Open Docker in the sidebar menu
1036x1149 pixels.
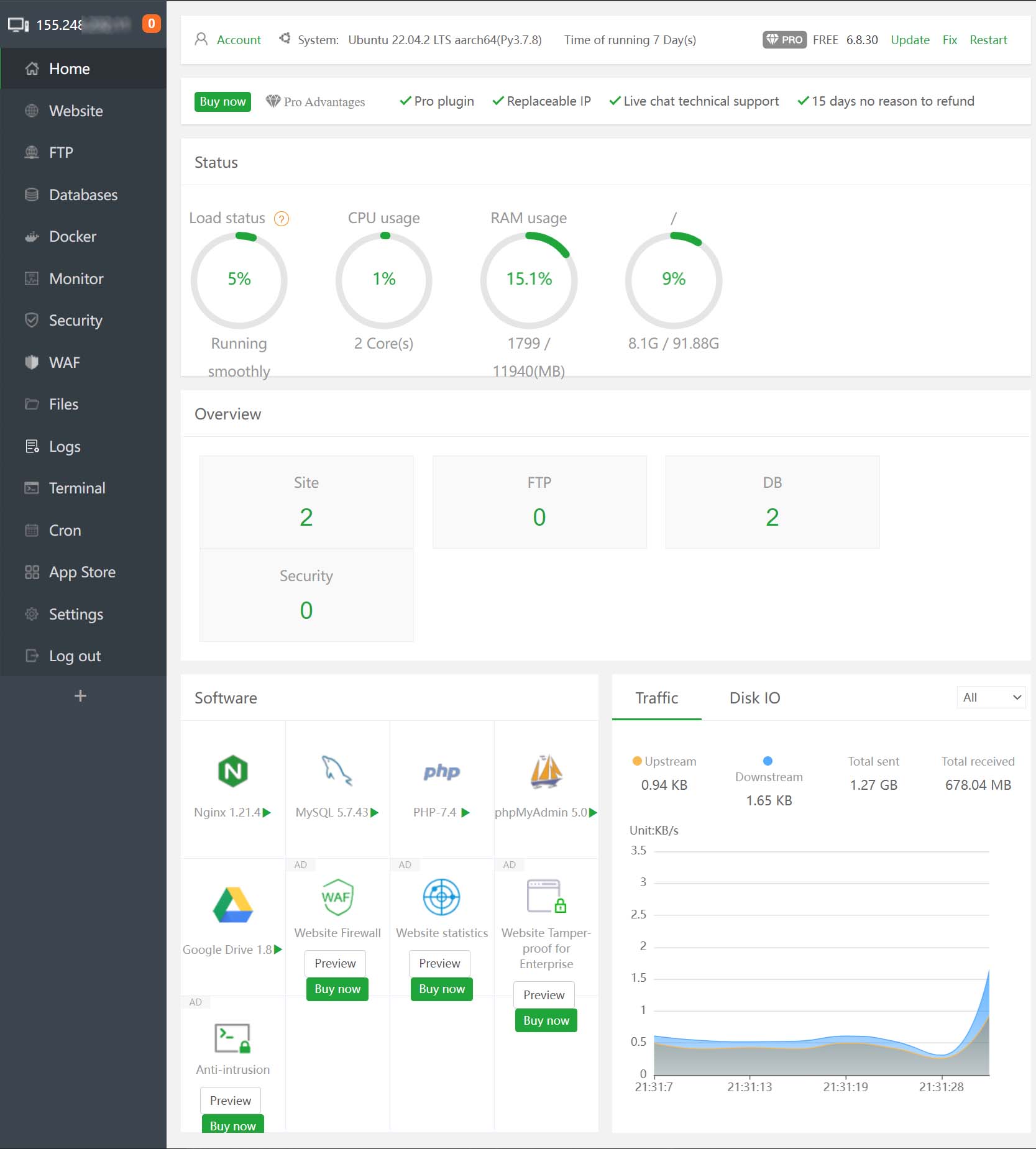pos(73,237)
